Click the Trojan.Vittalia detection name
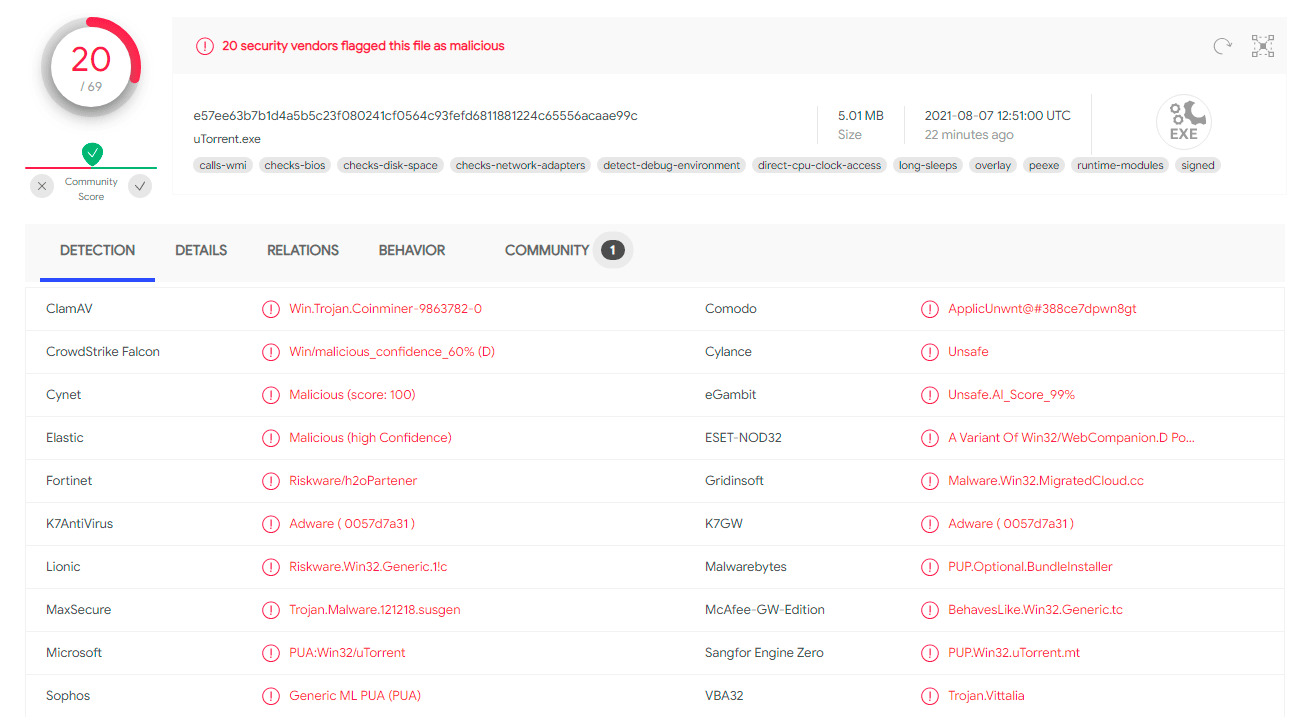The height and width of the screenshot is (717, 1311). pyautogui.click(x=987, y=696)
